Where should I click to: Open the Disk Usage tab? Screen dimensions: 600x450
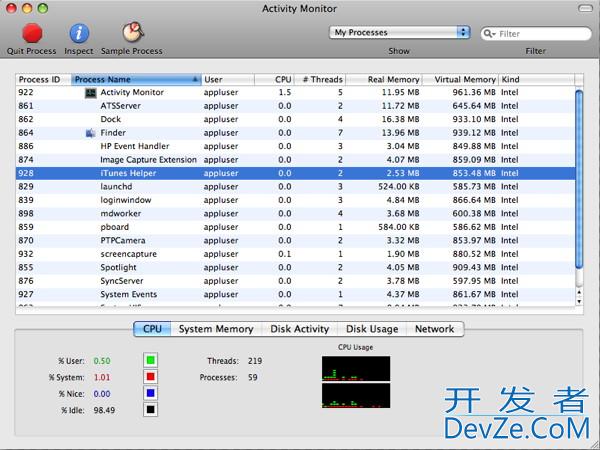(372, 329)
